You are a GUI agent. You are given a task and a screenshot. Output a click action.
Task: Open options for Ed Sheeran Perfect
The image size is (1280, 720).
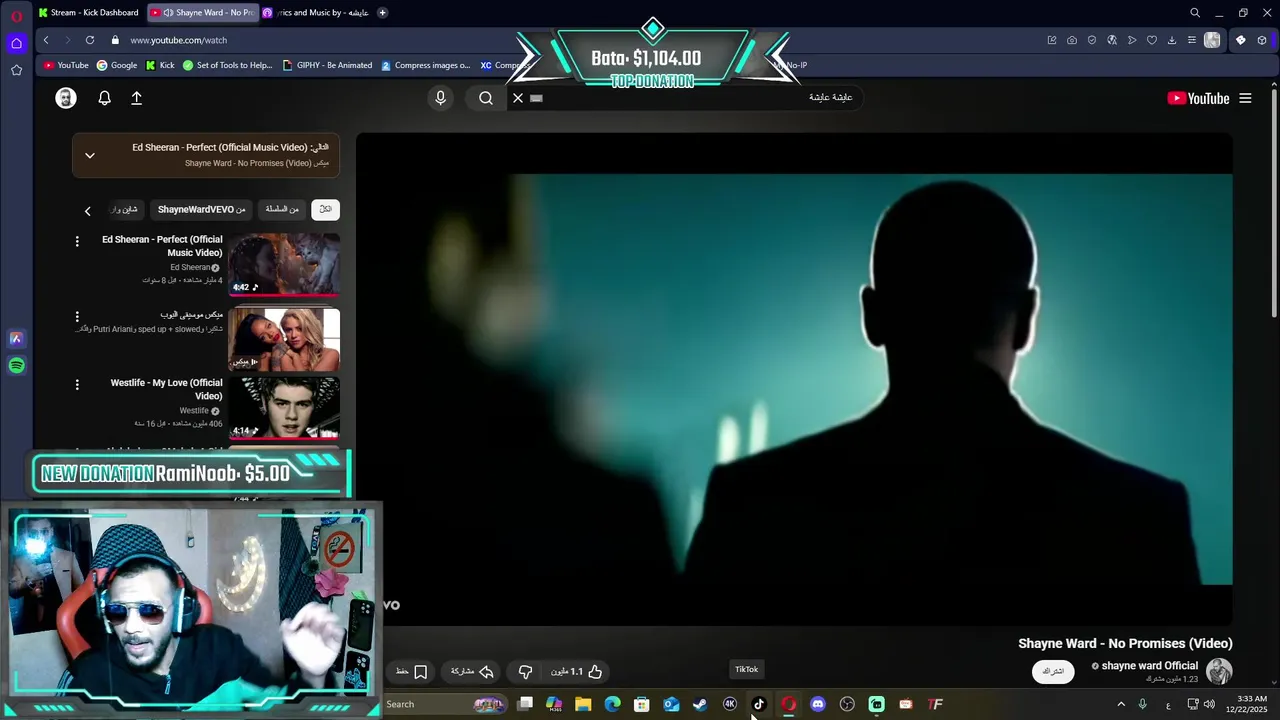click(77, 241)
